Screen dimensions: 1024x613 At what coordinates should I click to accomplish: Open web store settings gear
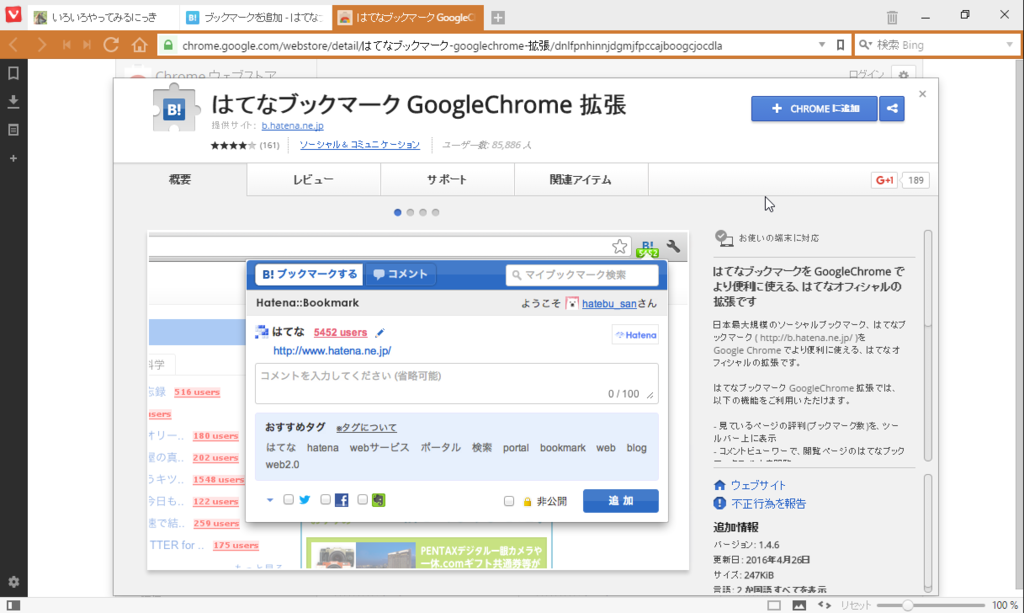(x=903, y=75)
